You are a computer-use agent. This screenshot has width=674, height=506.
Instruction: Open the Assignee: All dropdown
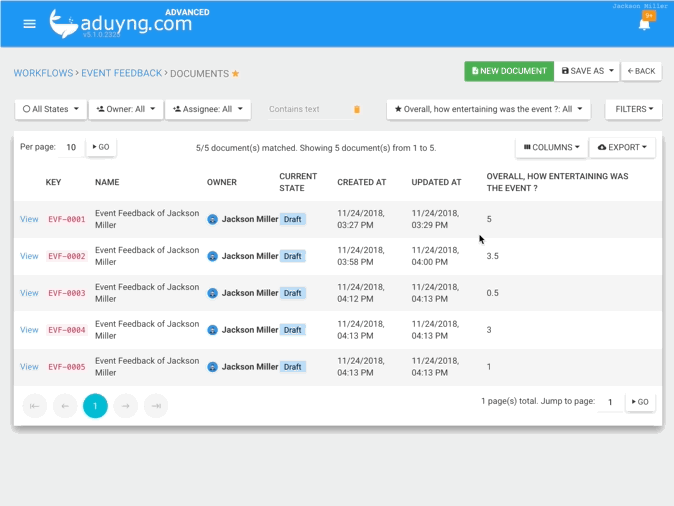[x=208, y=109]
